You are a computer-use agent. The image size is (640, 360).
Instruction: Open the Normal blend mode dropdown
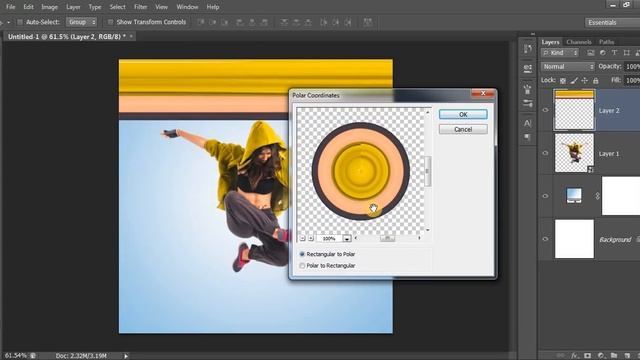coord(568,67)
